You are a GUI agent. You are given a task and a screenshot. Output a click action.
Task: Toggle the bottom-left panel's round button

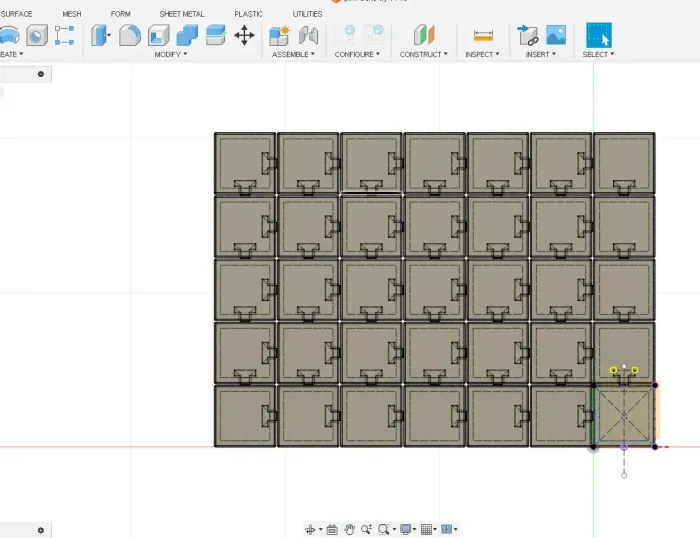41,530
